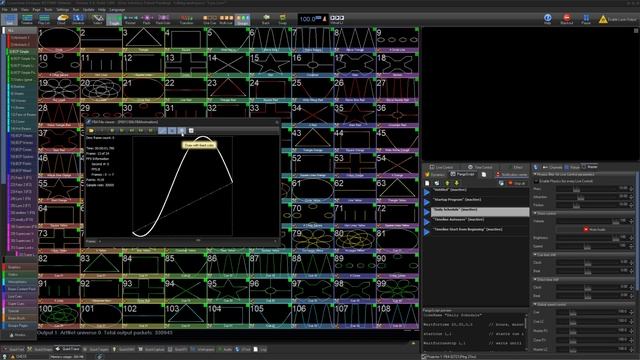Click the Brightness value stepper arrows
Screen dimensions: 640x360
[631, 237]
